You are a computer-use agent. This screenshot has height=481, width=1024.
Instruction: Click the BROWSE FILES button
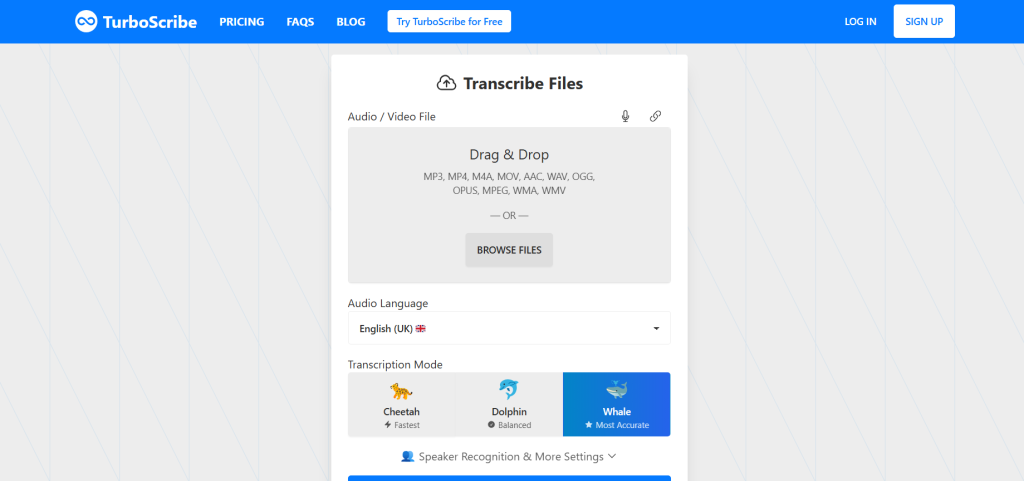509,250
